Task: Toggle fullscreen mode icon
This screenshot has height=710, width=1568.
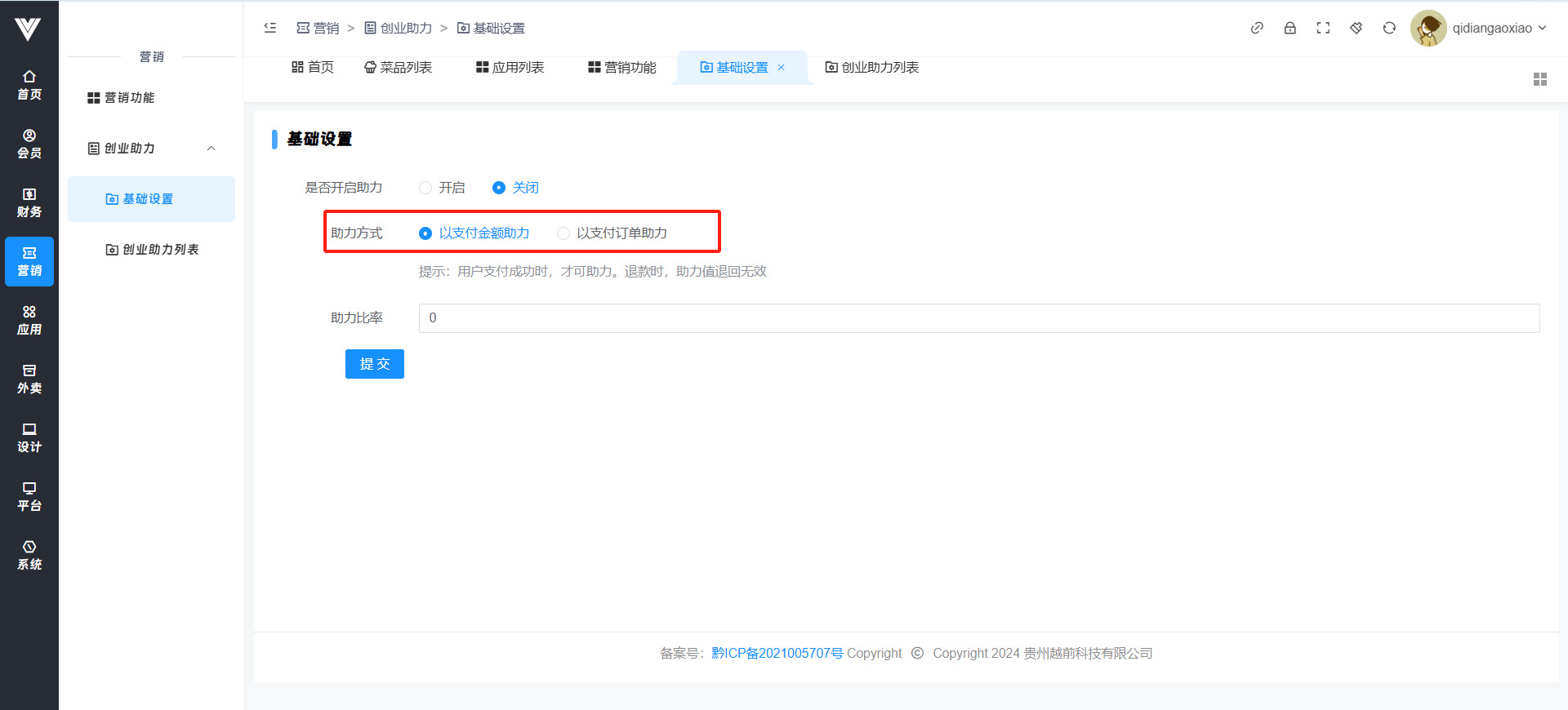Action: pos(1323,28)
